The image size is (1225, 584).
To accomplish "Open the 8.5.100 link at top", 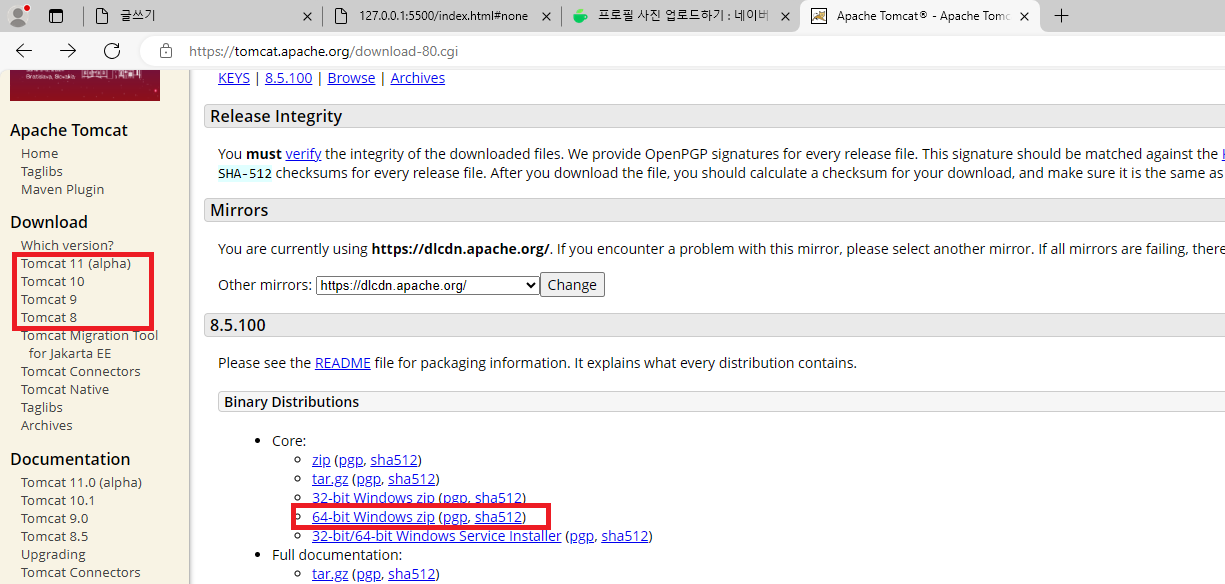I will click(x=289, y=78).
